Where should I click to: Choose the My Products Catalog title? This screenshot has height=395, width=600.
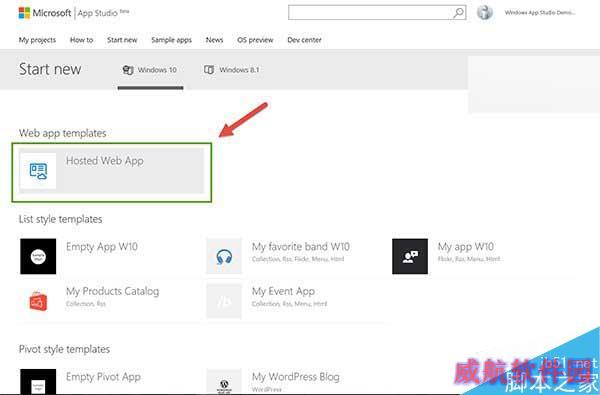coord(112,292)
